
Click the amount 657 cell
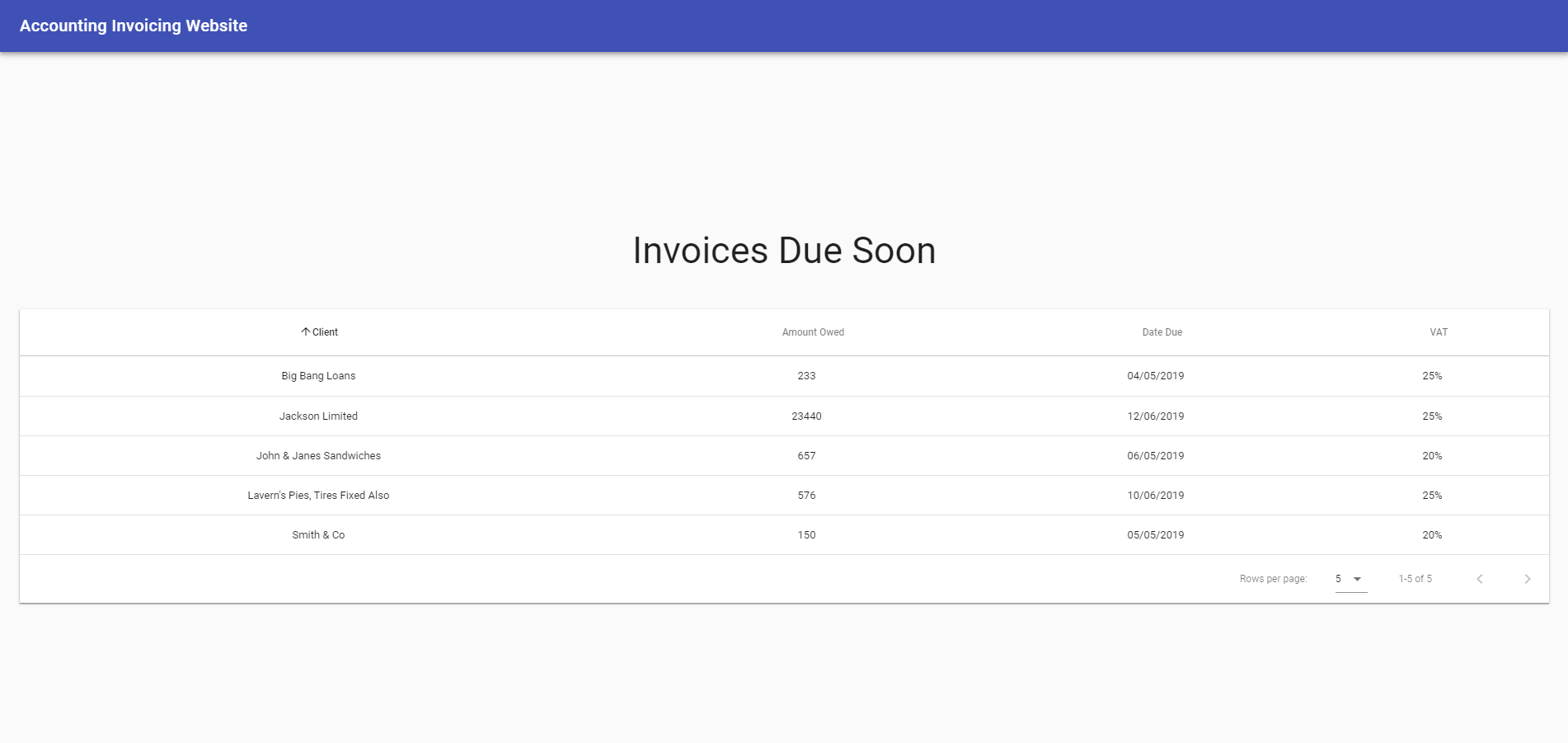806,456
